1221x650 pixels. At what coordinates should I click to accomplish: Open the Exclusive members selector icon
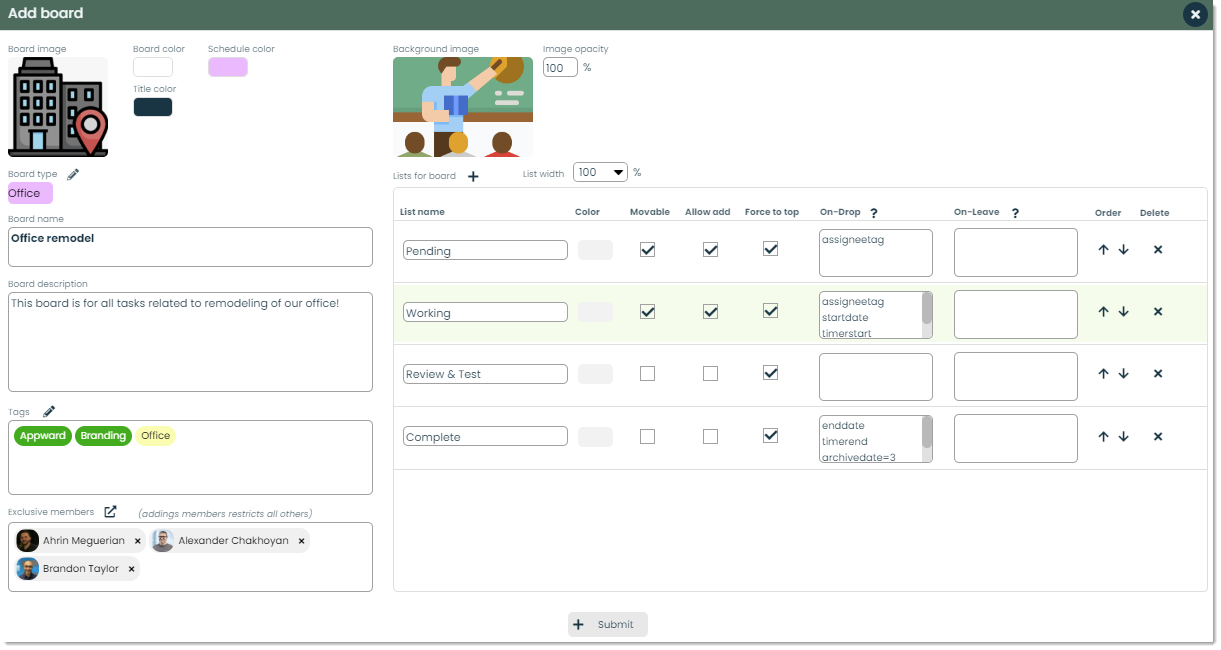[x=110, y=511]
